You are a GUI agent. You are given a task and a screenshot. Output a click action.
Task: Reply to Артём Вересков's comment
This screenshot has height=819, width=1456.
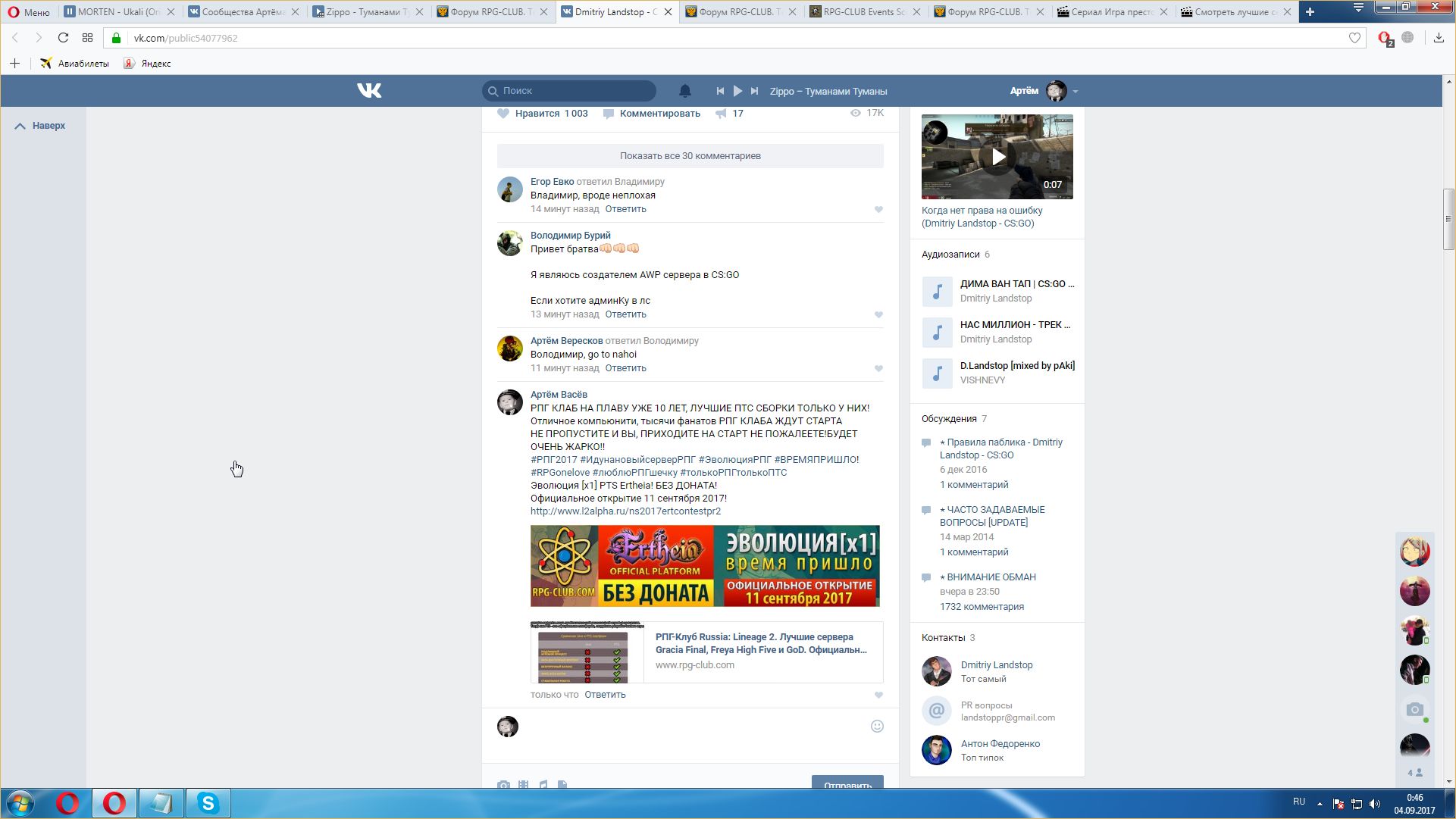pos(625,368)
